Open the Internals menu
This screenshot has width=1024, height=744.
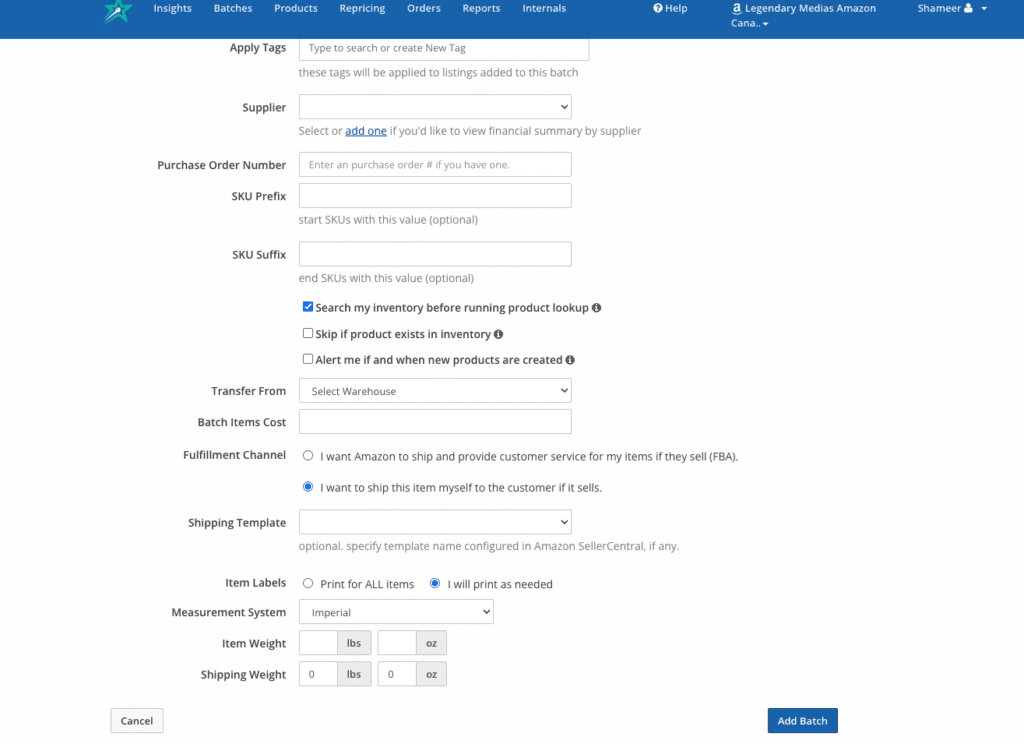click(x=544, y=8)
